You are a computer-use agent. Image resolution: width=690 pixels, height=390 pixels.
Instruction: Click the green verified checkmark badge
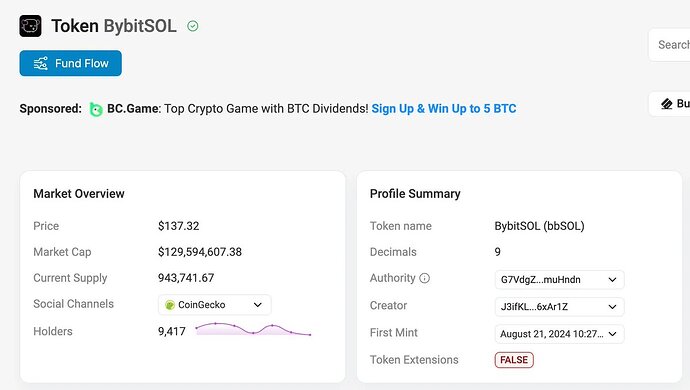click(x=193, y=26)
